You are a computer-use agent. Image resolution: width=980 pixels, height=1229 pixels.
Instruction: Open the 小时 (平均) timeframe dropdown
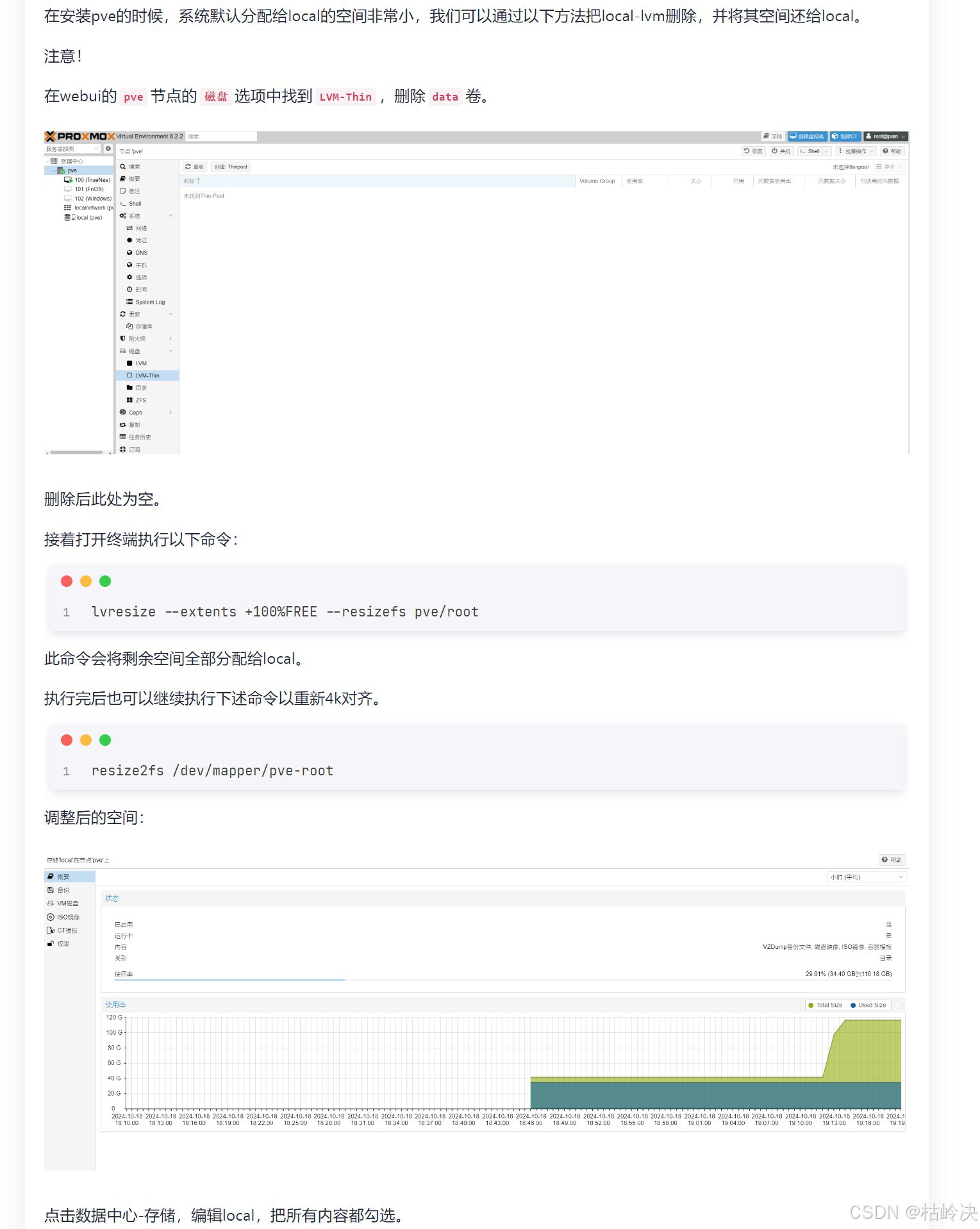click(867, 877)
